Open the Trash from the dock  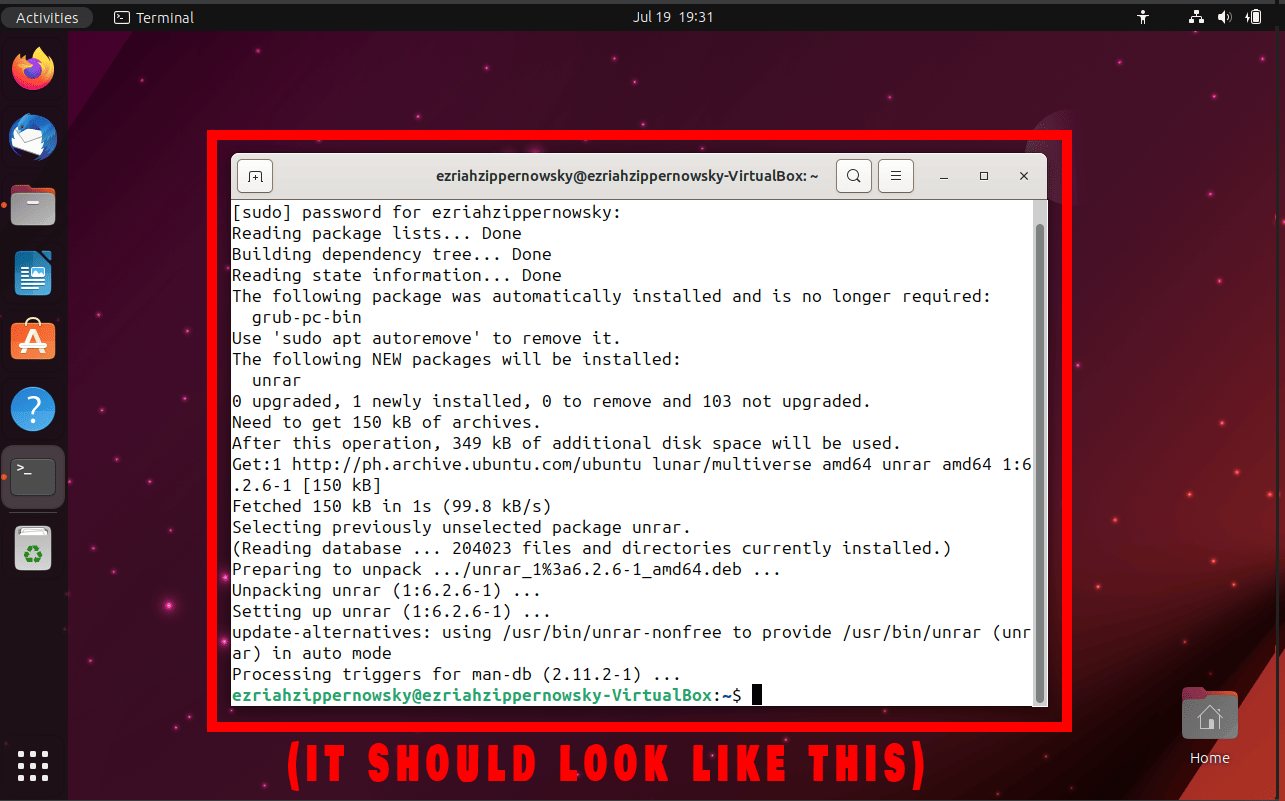(x=33, y=547)
